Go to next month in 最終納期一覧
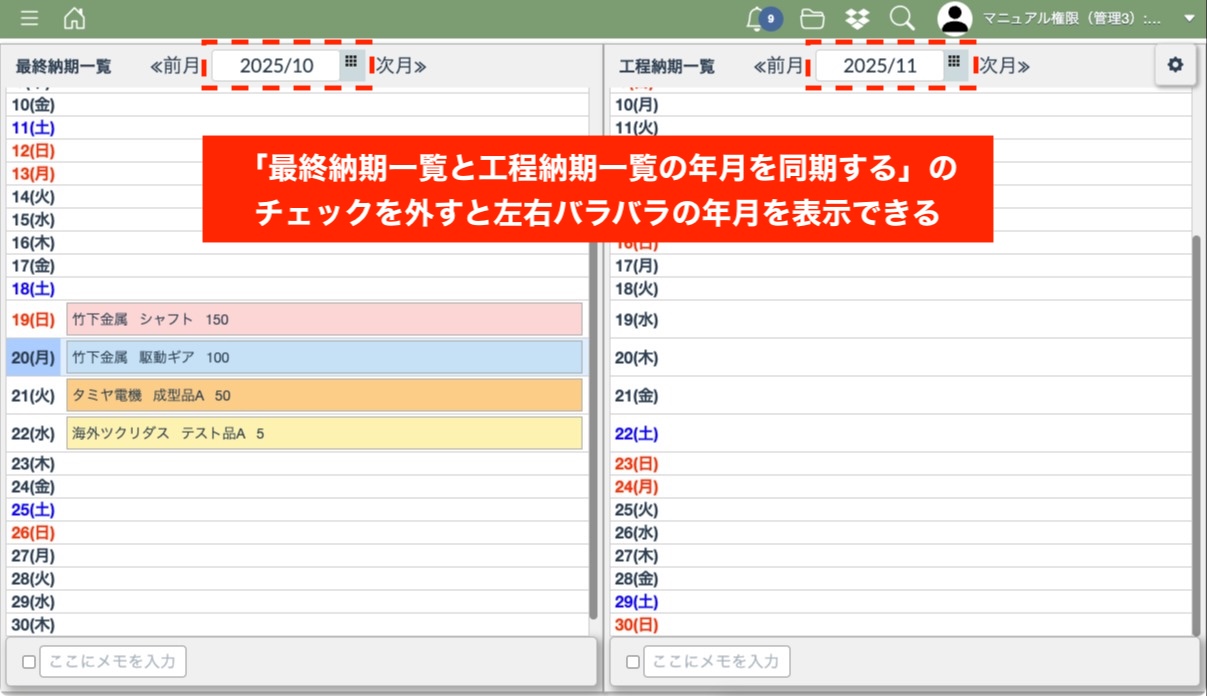The image size is (1207, 696). point(401,66)
